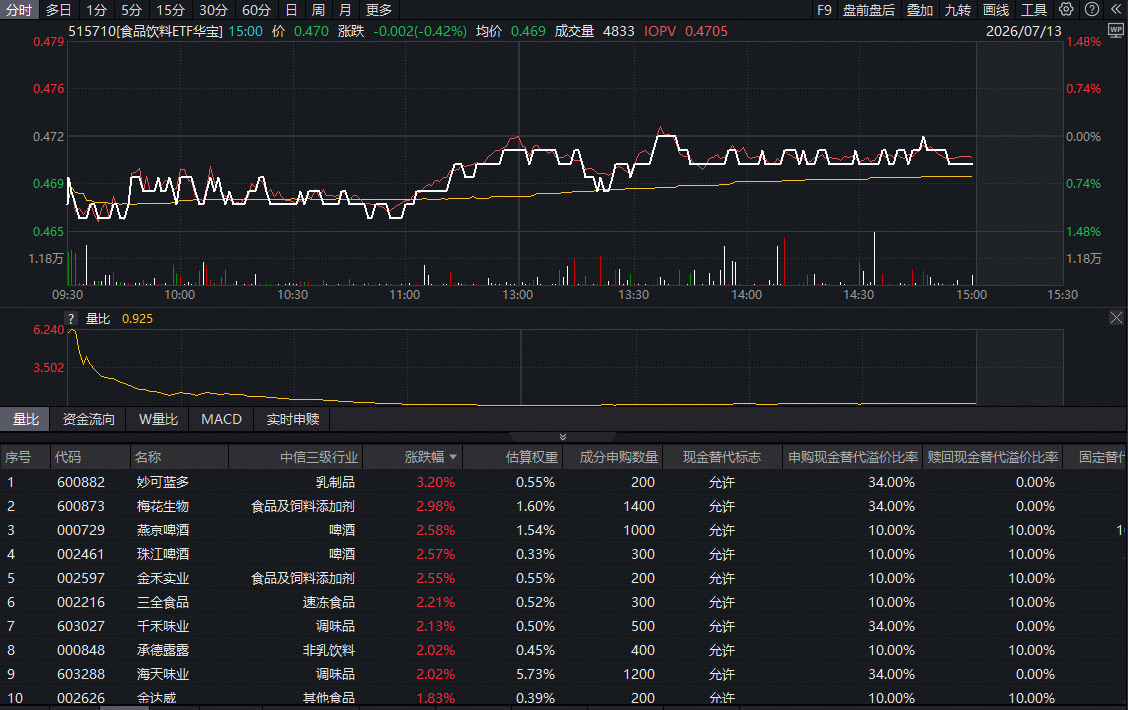
Task: Open the F9 button
Action: pos(824,10)
